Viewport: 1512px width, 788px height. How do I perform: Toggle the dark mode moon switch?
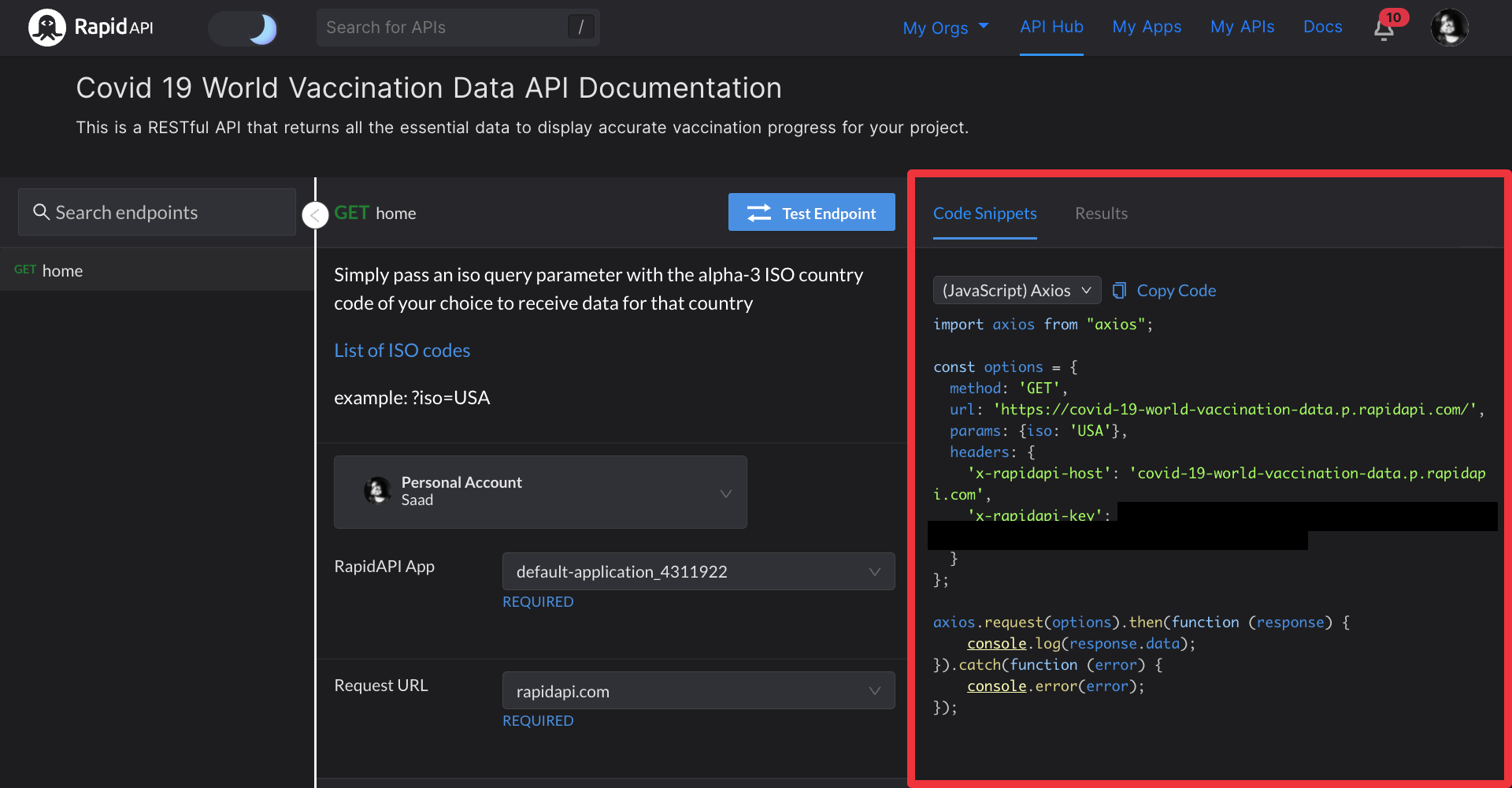coord(243,28)
